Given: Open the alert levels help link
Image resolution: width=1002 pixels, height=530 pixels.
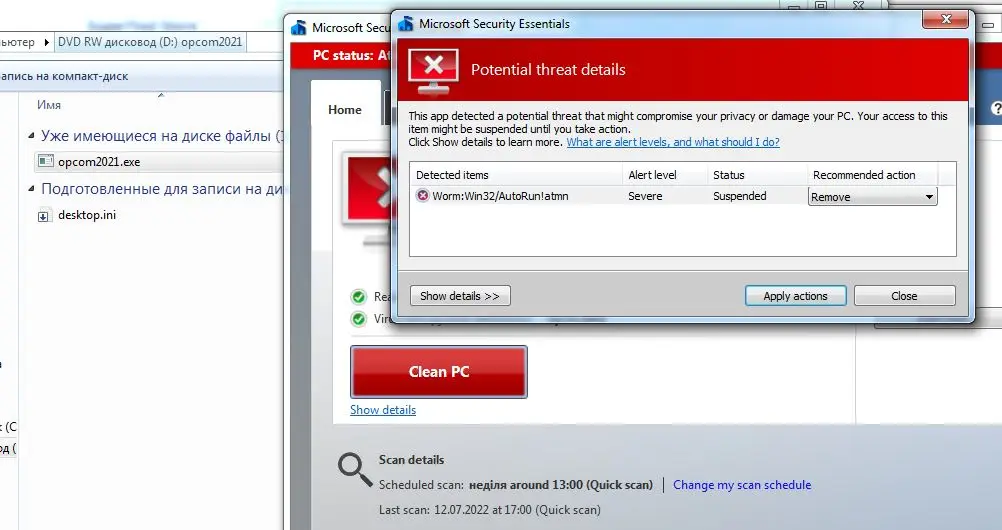Looking at the screenshot, I should pyautogui.click(x=673, y=142).
